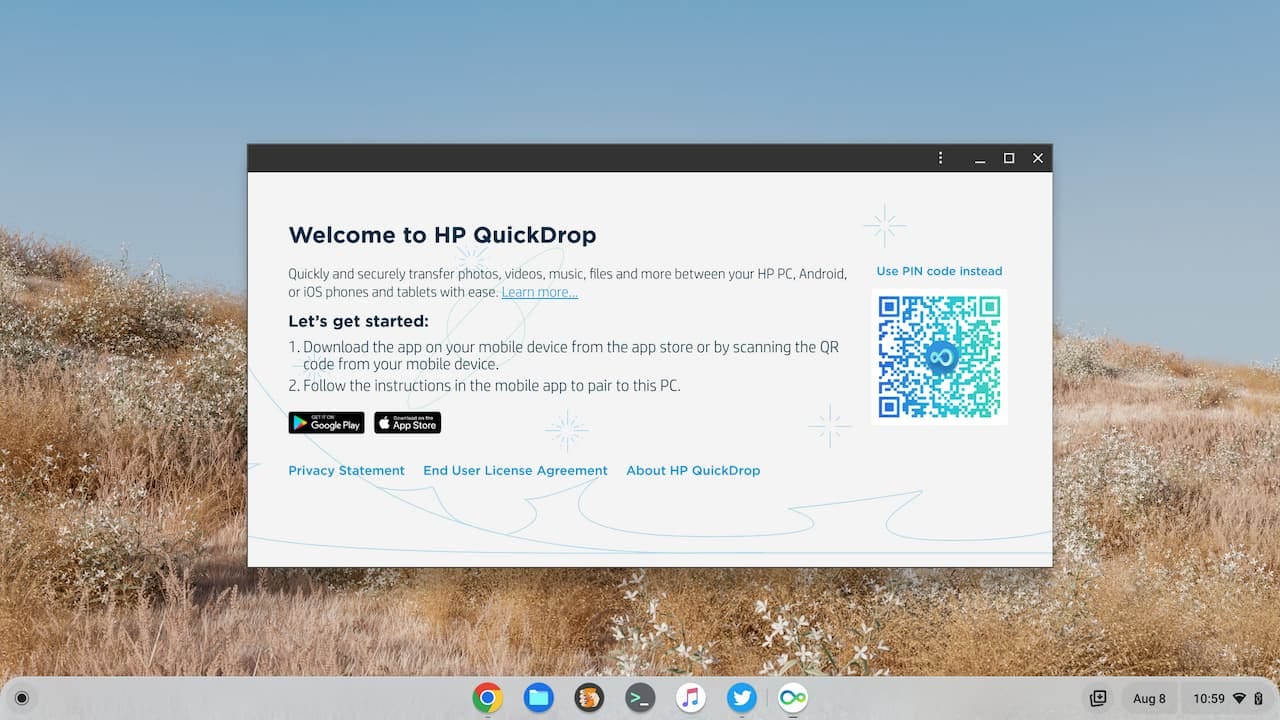Open the Aug 8 calendar date

(x=1149, y=698)
